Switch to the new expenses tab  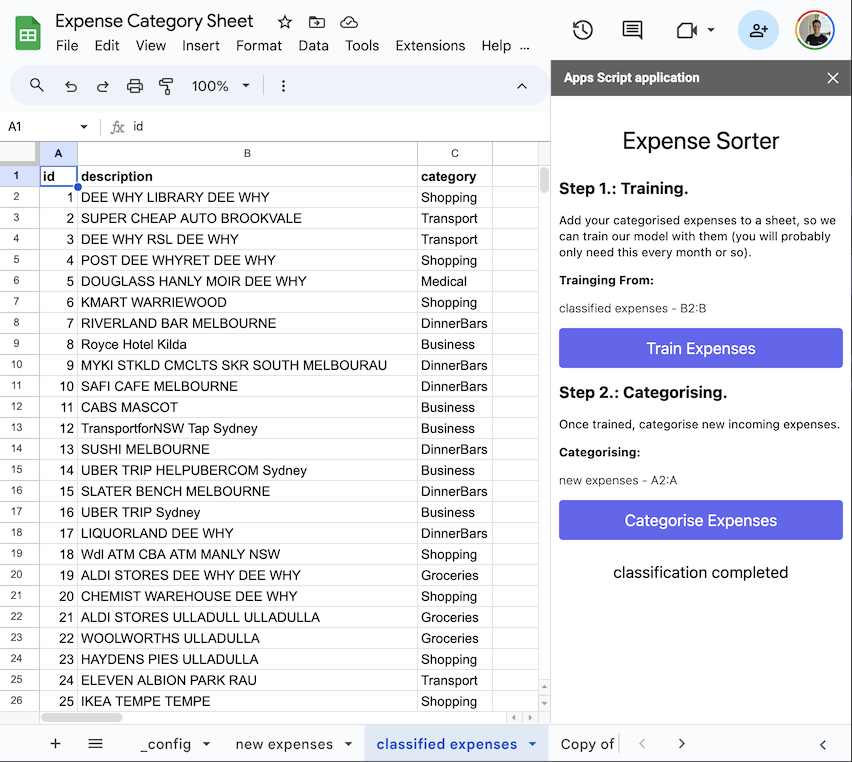284,744
